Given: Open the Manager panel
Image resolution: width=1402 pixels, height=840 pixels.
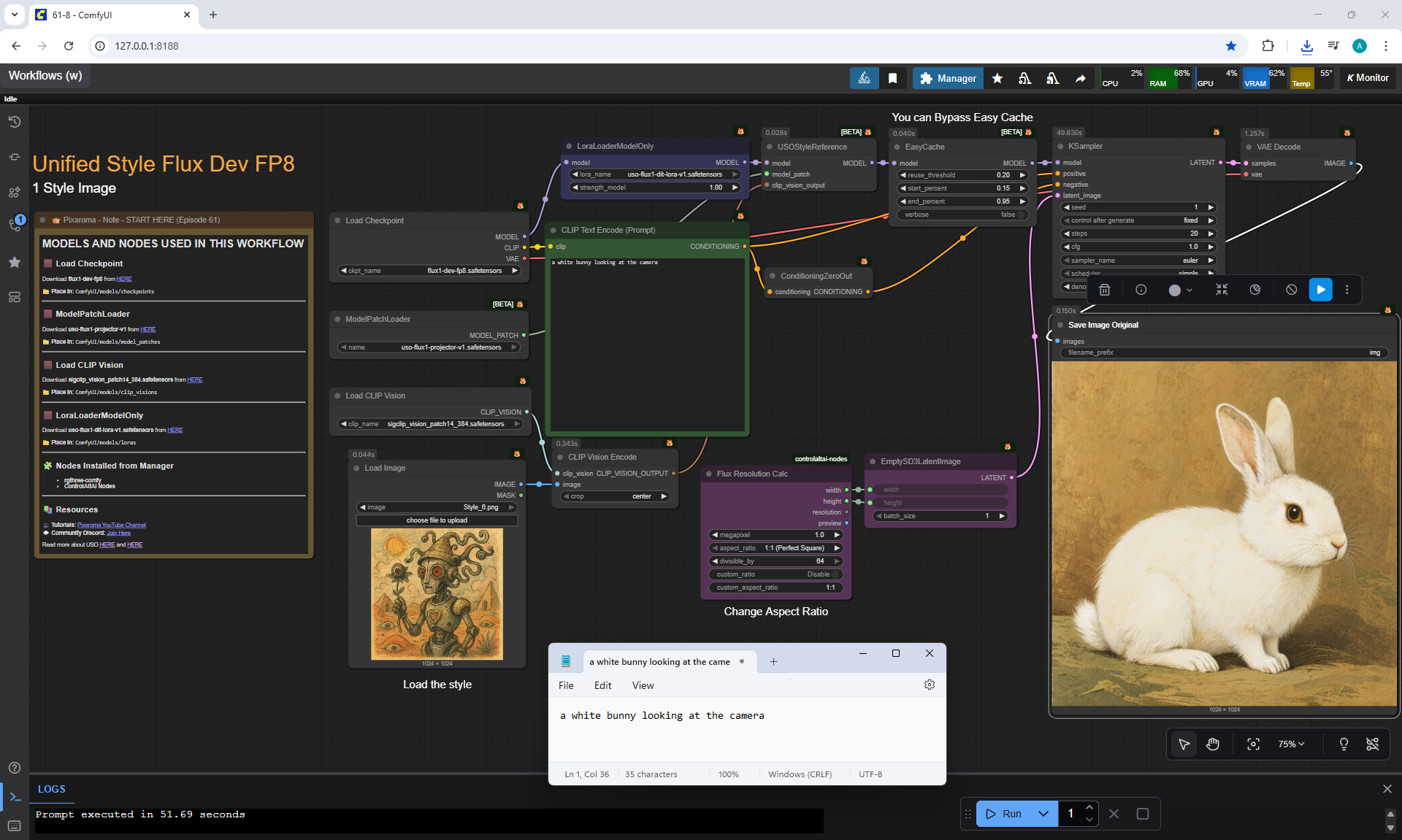Looking at the screenshot, I should [948, 78].
